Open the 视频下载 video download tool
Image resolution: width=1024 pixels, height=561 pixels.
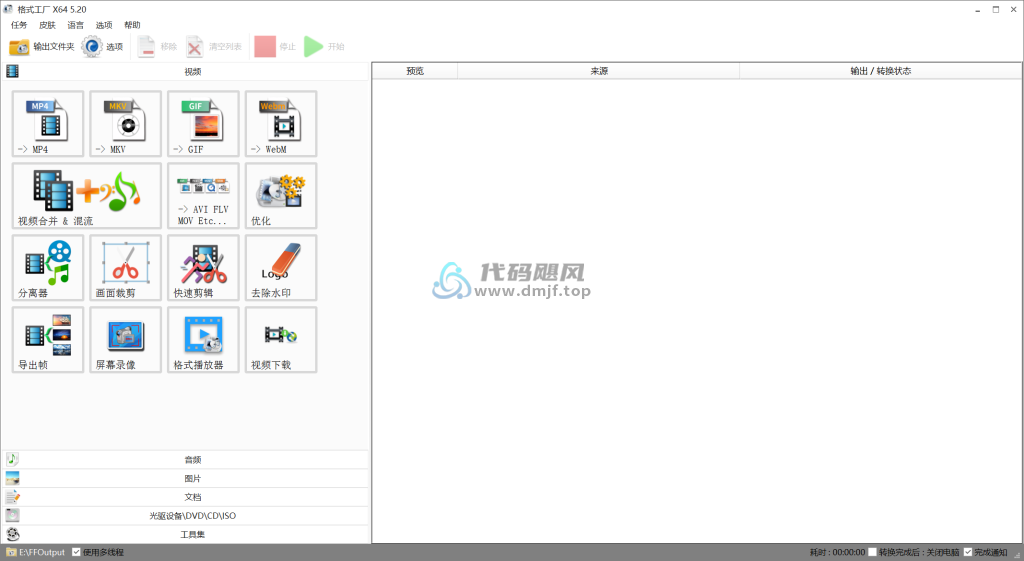point(281,339)
